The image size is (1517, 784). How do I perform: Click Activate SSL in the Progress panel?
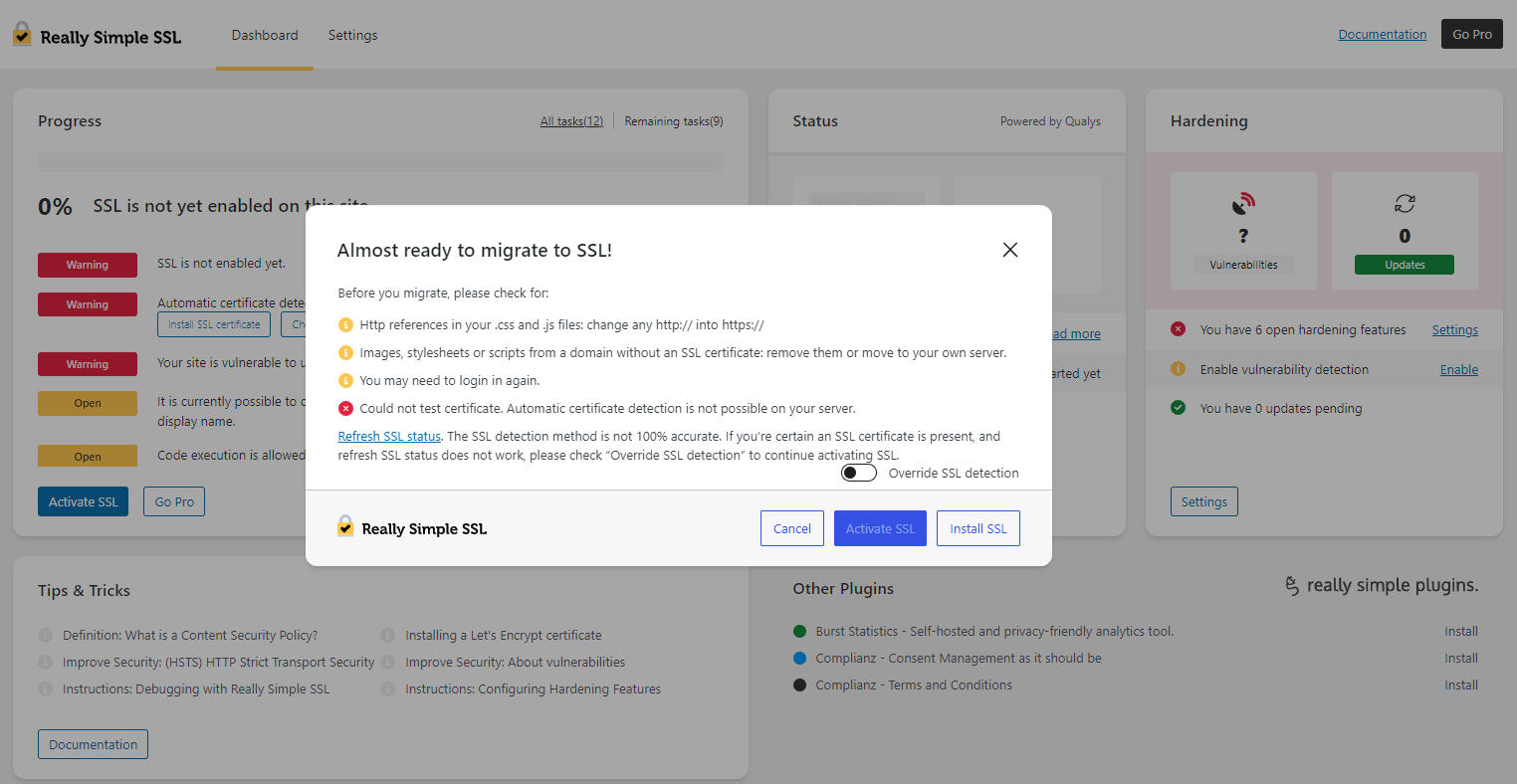[x=84, y=501]
